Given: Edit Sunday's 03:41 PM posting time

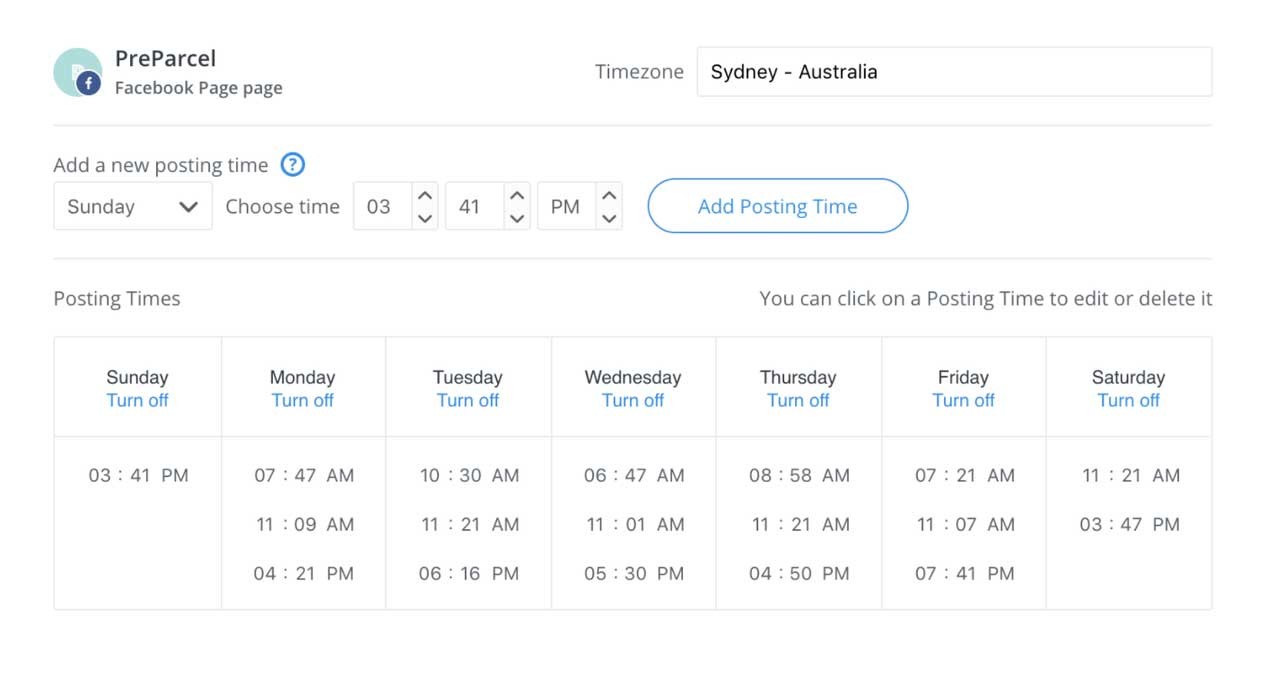Looking at the screenshot, I should click(x=138, y=475).
